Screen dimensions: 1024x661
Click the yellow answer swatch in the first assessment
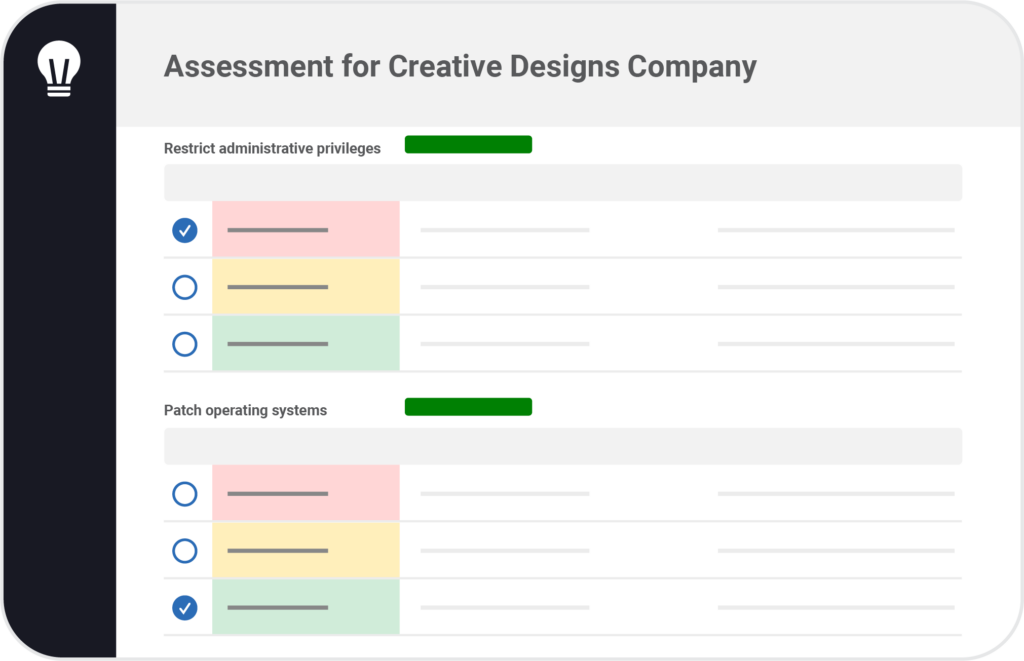click(305, 287)
